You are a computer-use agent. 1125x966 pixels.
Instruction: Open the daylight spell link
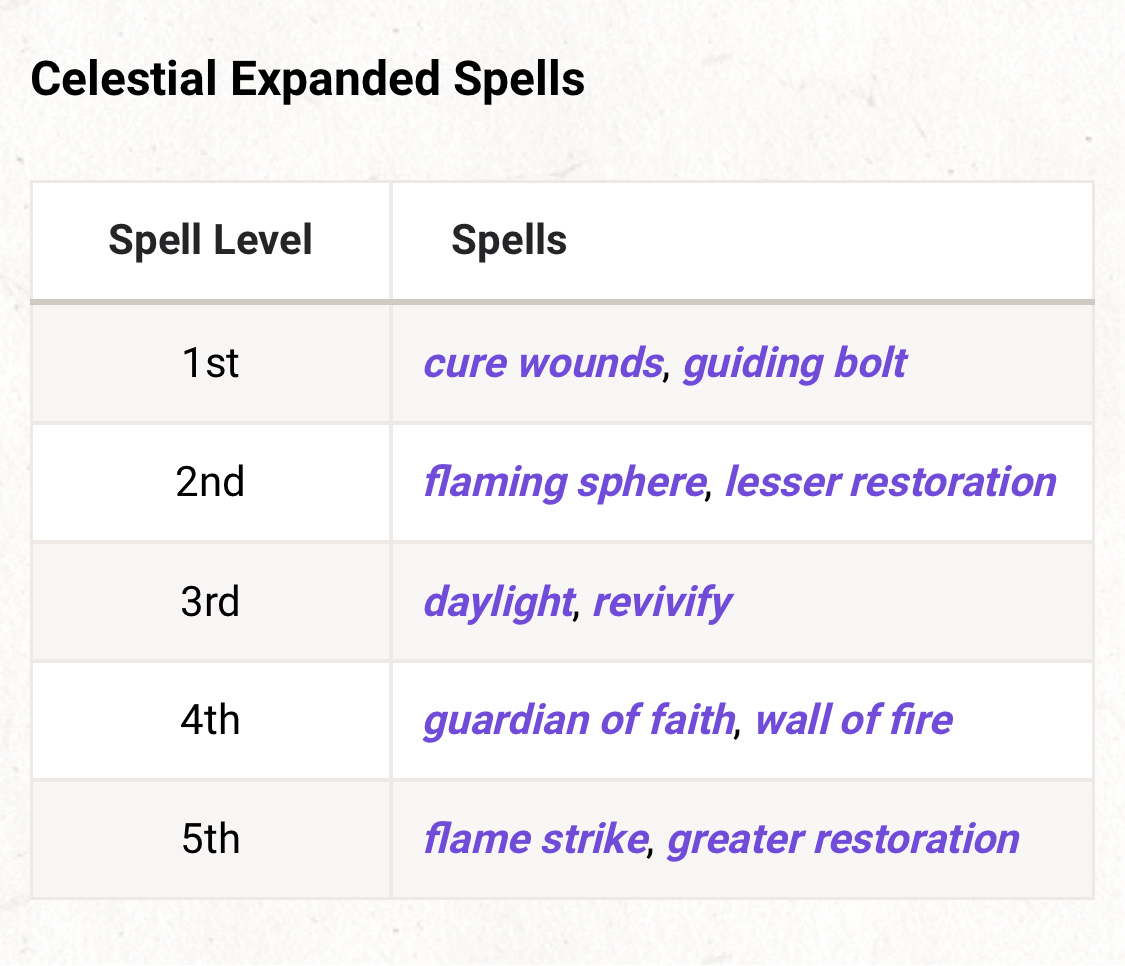pyautogui.click(x=497, y=602)
